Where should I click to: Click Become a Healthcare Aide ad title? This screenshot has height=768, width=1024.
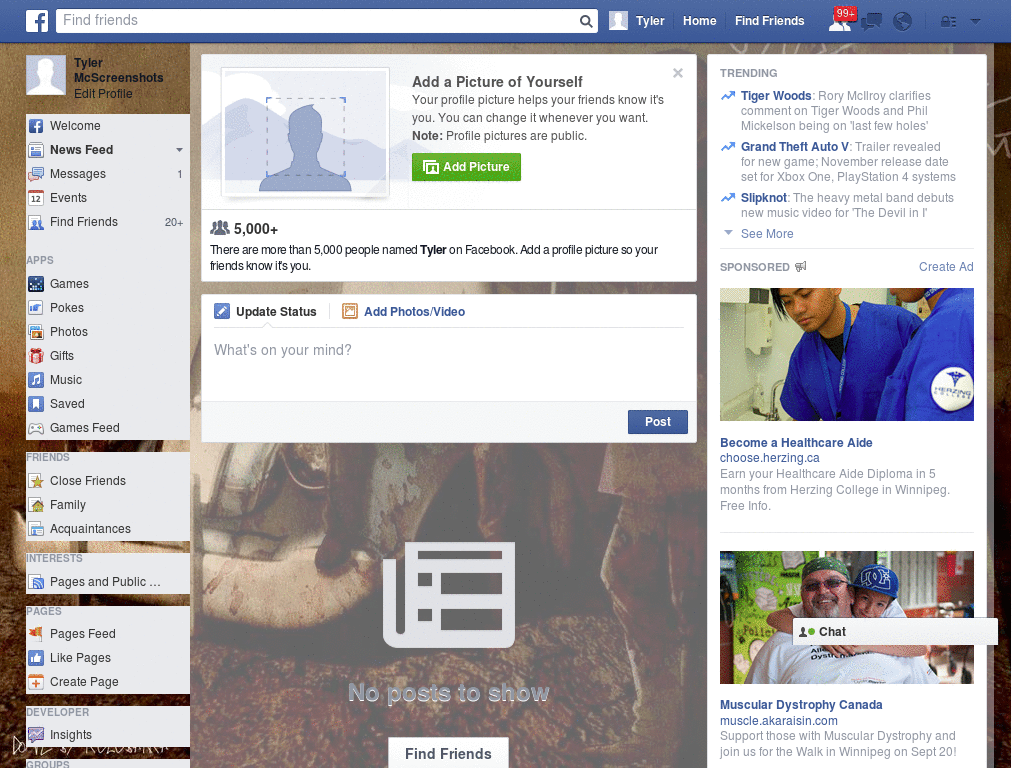[x=796, y=443]
